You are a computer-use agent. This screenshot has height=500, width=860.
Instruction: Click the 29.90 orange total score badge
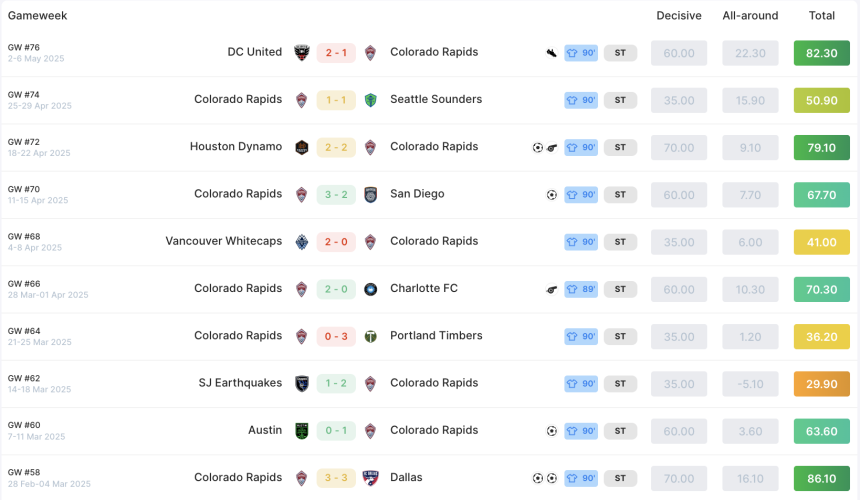pyautogui.click(x=822, y=384)
